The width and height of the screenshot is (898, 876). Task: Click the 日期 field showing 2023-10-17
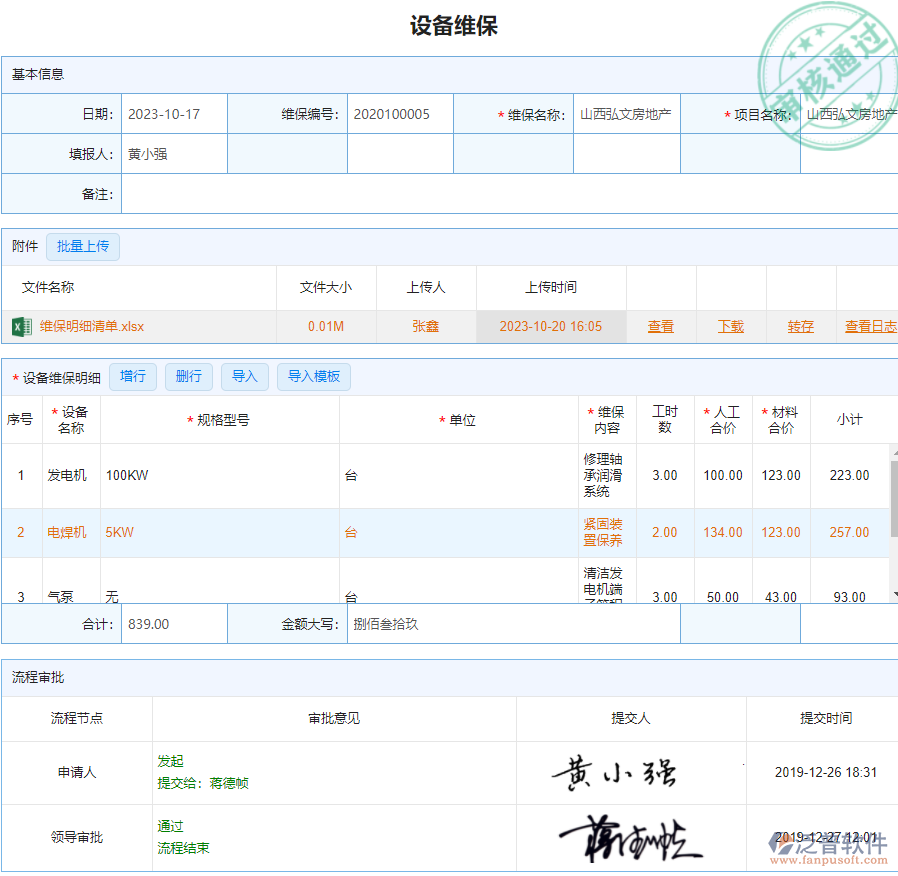pos(174,115)
